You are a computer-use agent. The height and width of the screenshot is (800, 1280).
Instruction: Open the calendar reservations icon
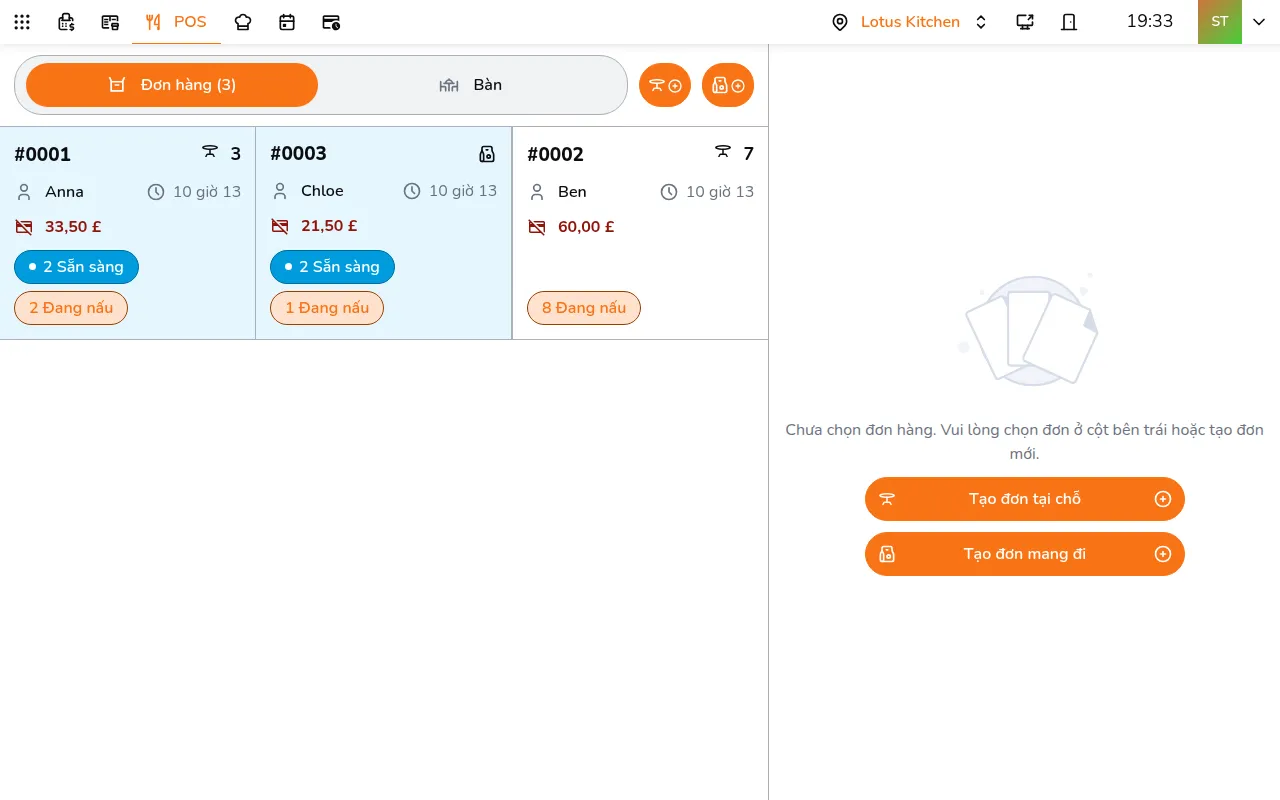pyautogui.click(x=287, y=22)
